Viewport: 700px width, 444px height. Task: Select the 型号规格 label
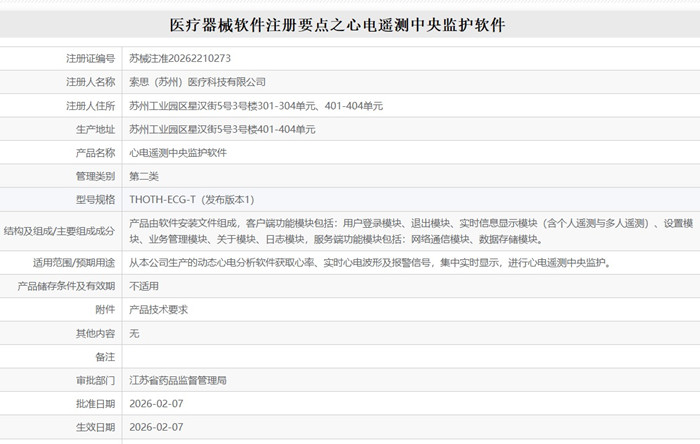tap(96, 199)
